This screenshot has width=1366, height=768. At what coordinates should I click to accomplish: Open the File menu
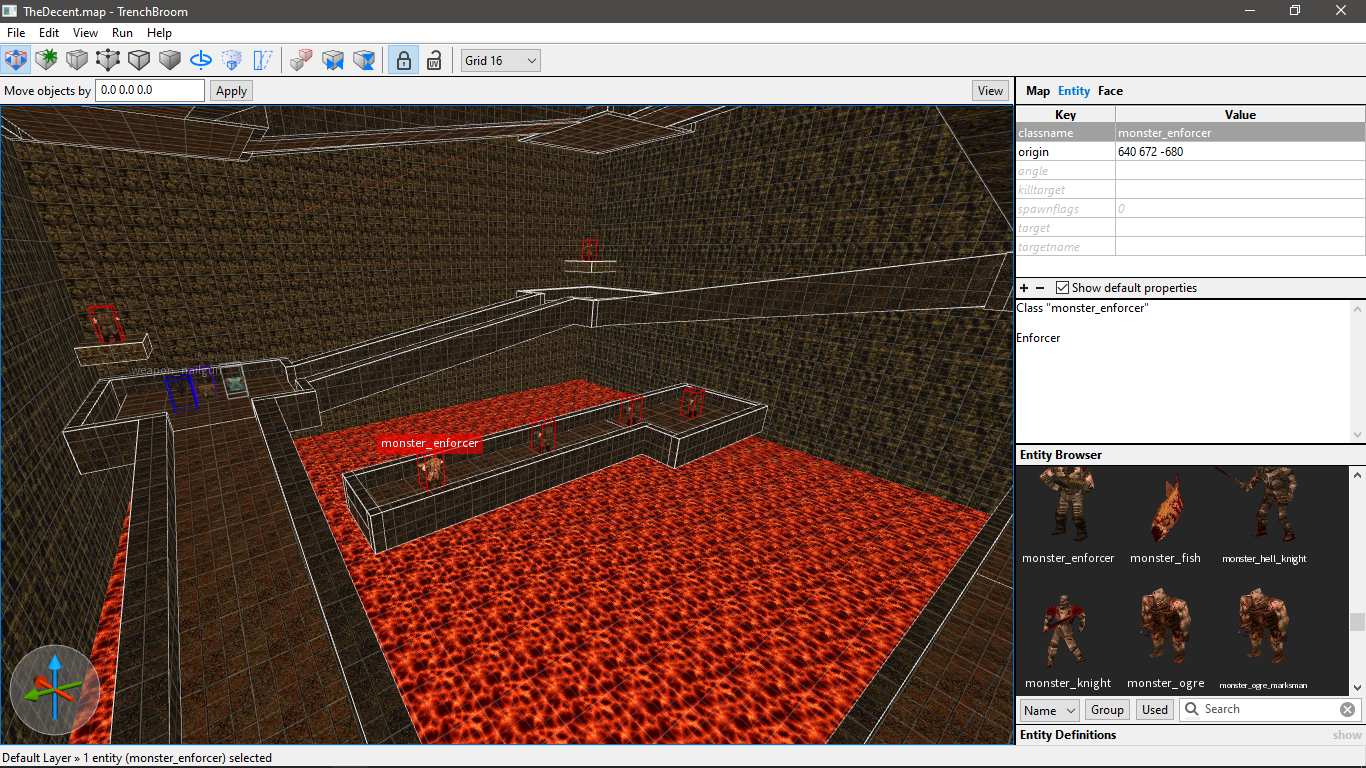click(x=16, y=33)
